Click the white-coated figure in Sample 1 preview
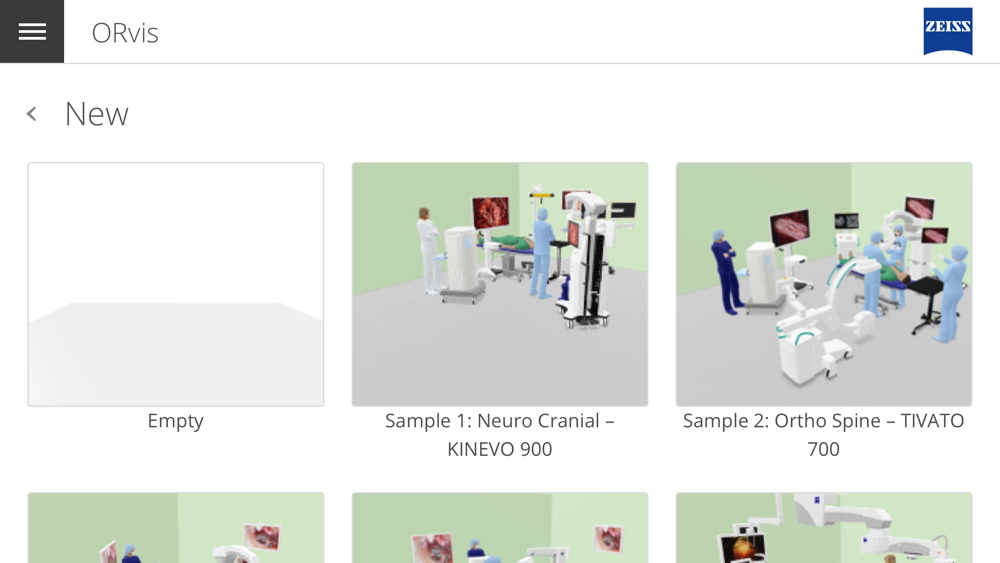Screen dimensions: 1000x563 pyautogui.click(x=427, y=250)
